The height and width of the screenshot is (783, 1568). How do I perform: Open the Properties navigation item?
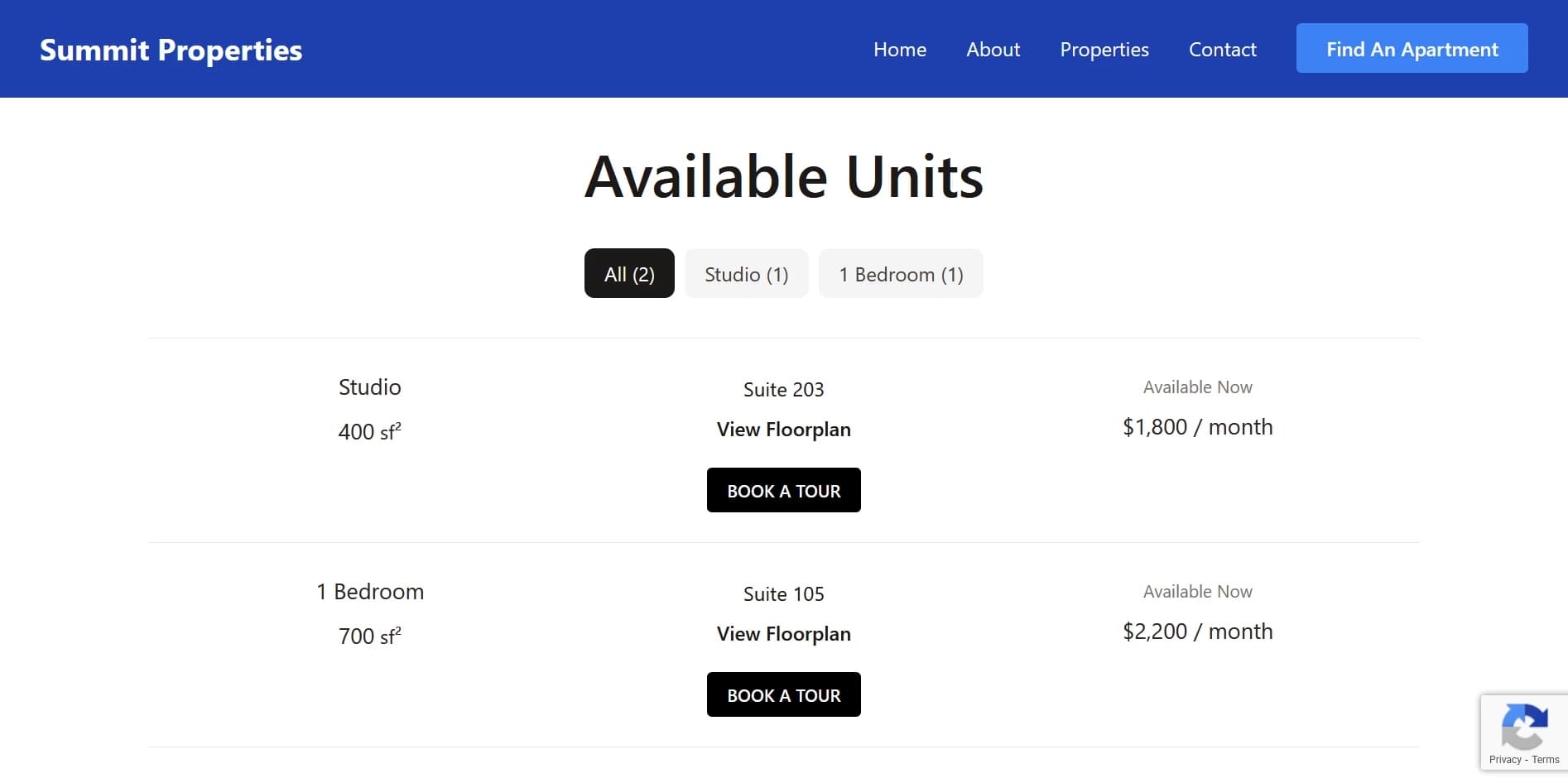click(x=1104, y=49)
